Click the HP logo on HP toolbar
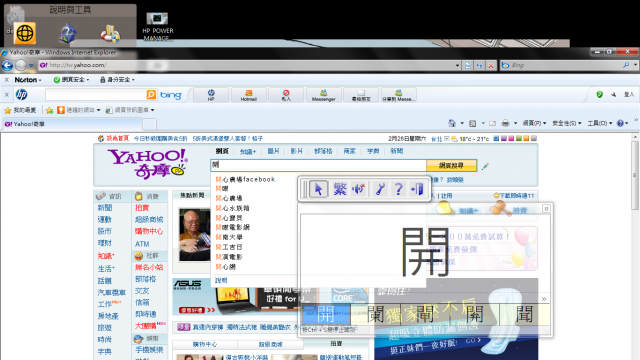The image size is (640, 360). tap(21, 95)
